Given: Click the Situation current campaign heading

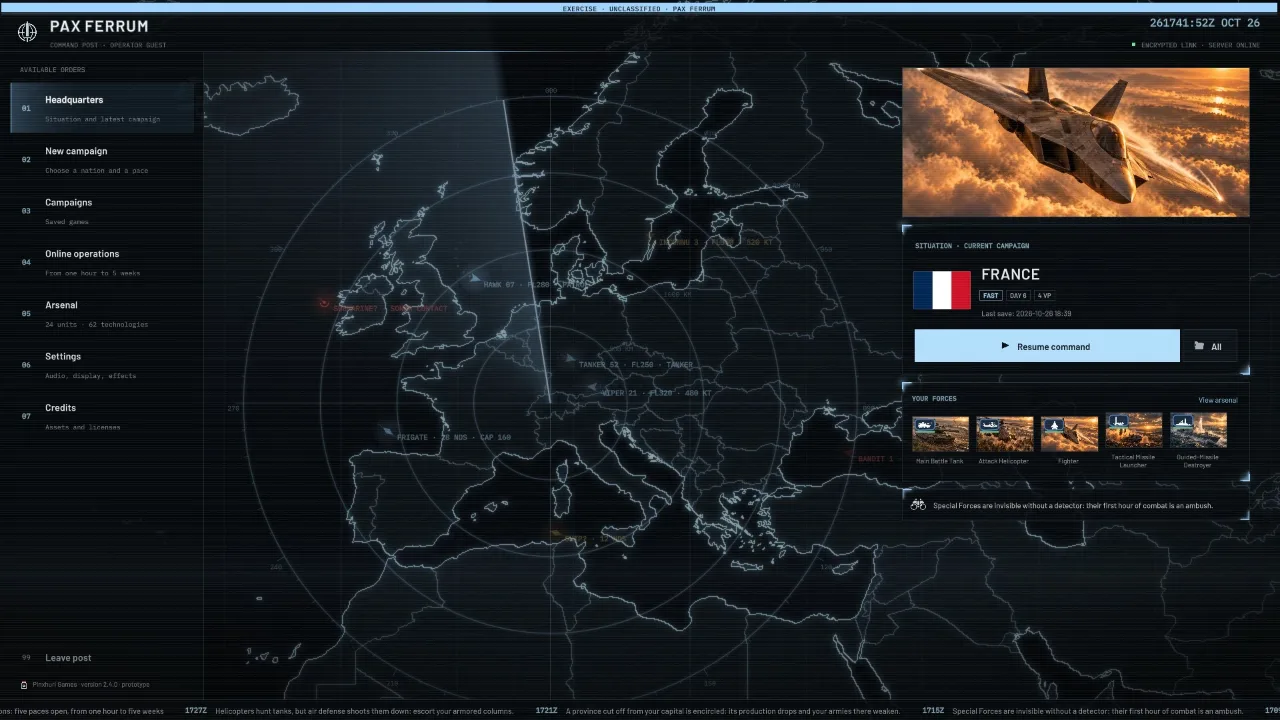Looking at the screenshot, I should pos(972,246).
